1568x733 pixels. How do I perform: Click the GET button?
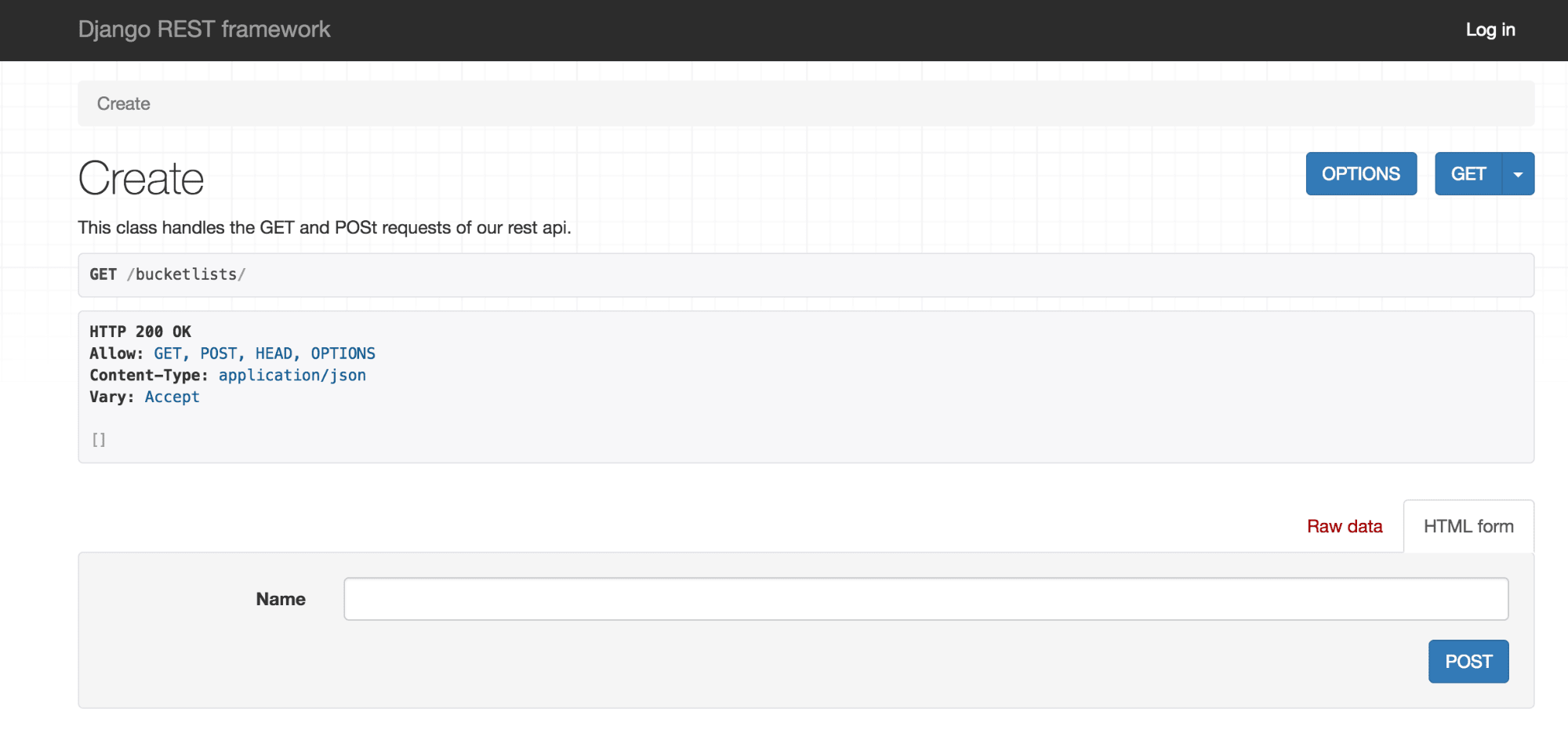(x=1468, y=174)
